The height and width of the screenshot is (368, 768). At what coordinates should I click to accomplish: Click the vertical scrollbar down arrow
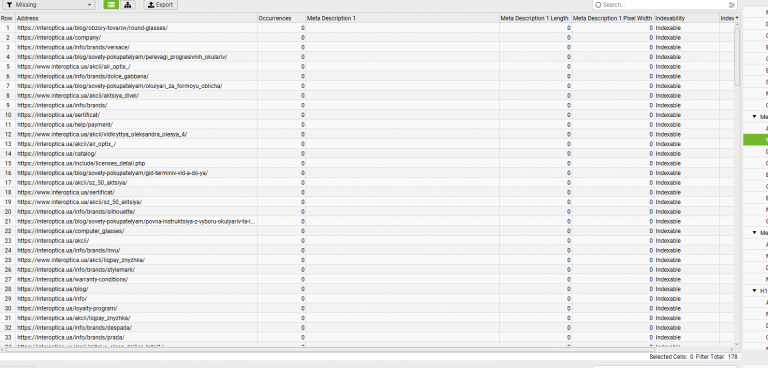737,343
